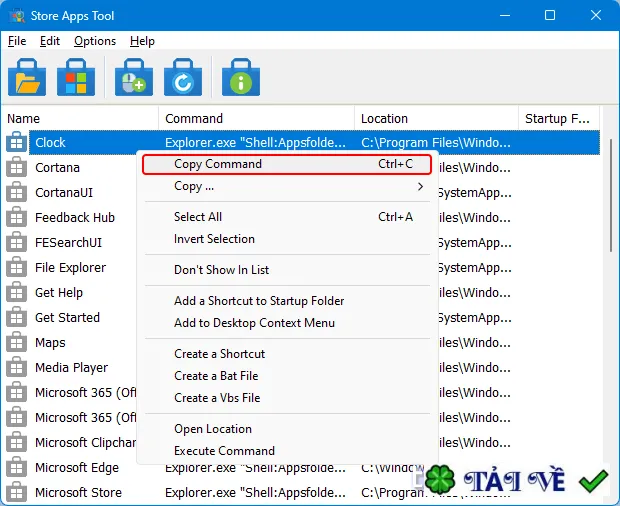Click the green info bag icon
Screen dimensions: 620x506
click(241, 77)
